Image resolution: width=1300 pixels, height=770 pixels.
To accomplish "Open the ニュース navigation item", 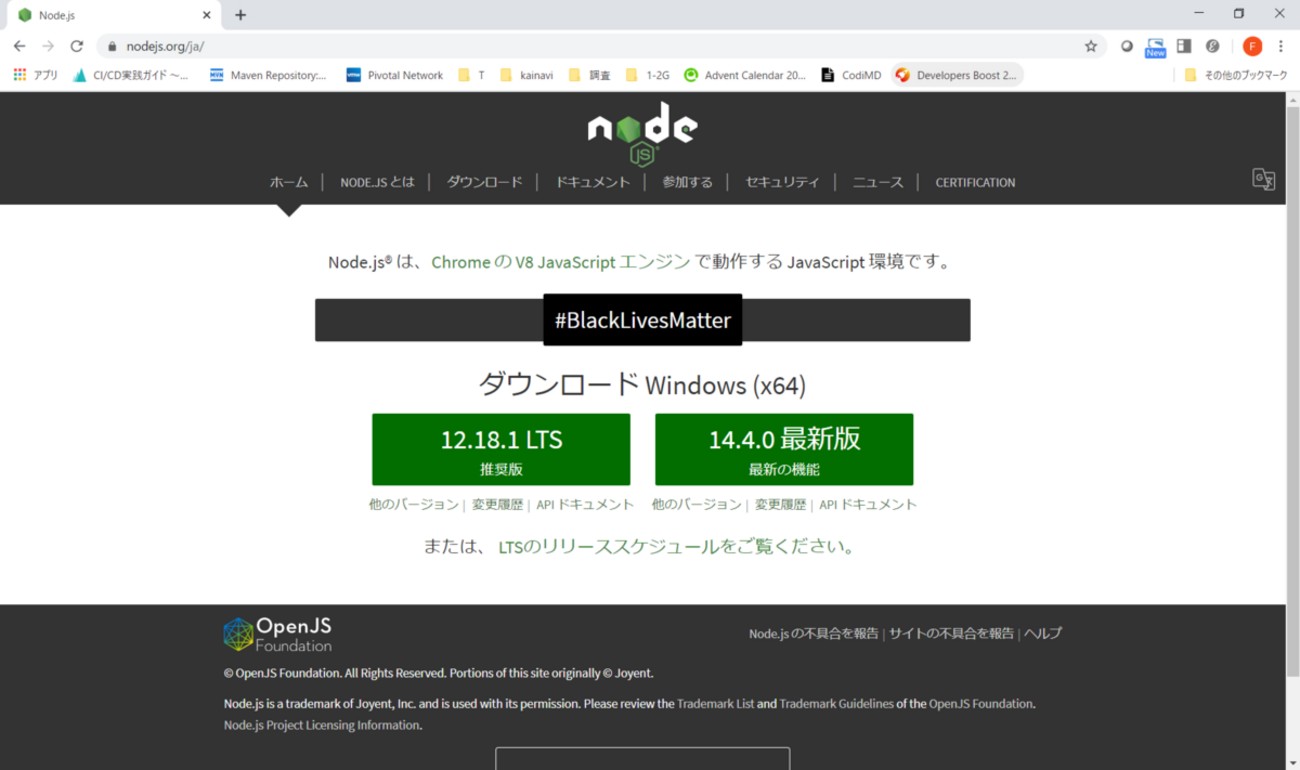I will click(x=878, y=182).
